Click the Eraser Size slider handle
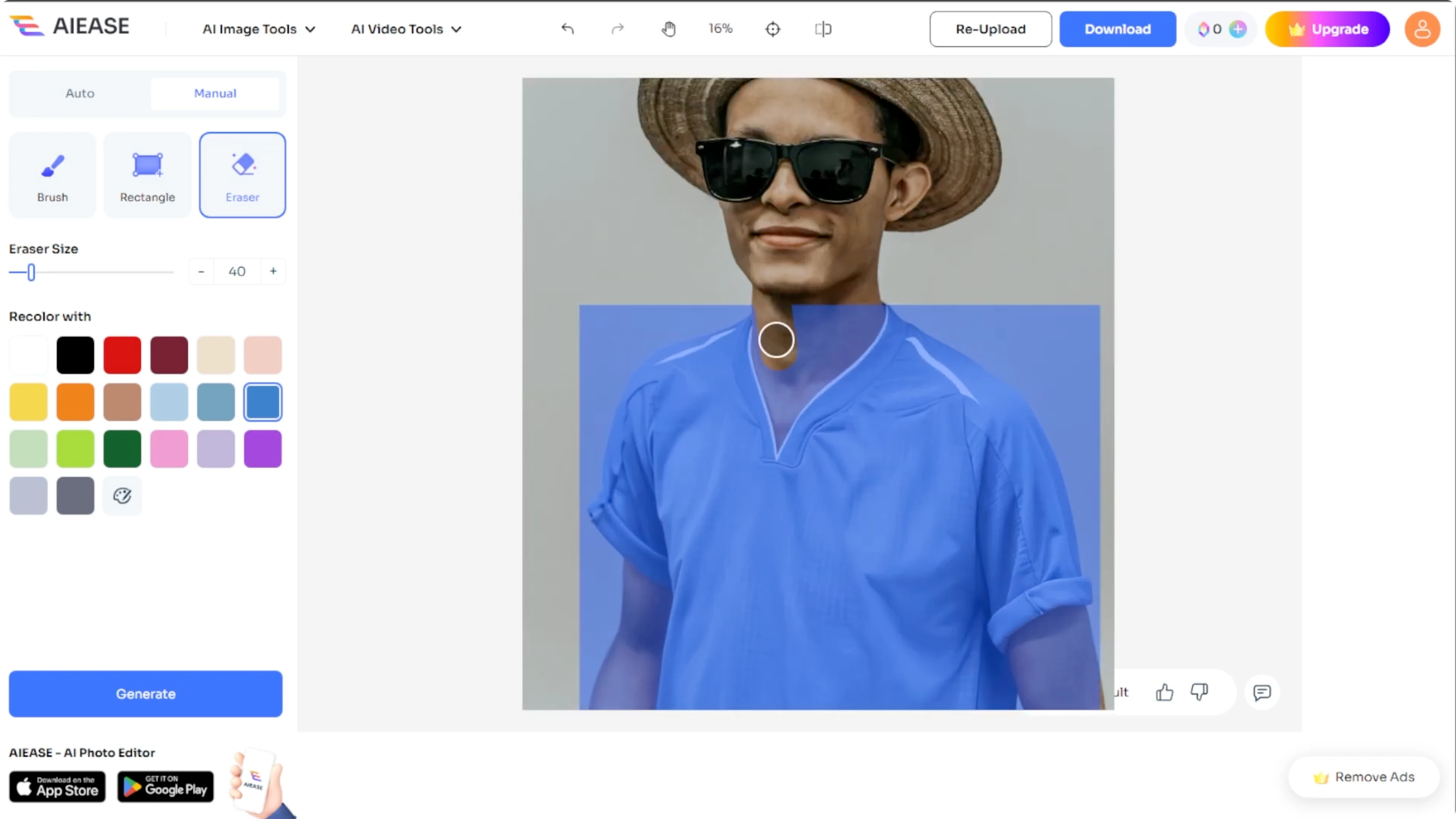 (x=31, y=273)
